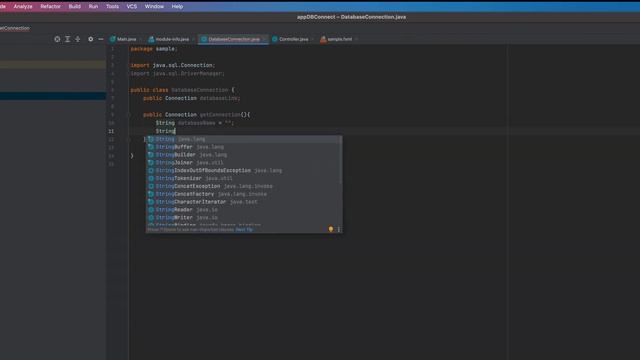The image size is (640, 360).
Task: Click the lightbulb icon in completion popup
Action: click(331, 229)
